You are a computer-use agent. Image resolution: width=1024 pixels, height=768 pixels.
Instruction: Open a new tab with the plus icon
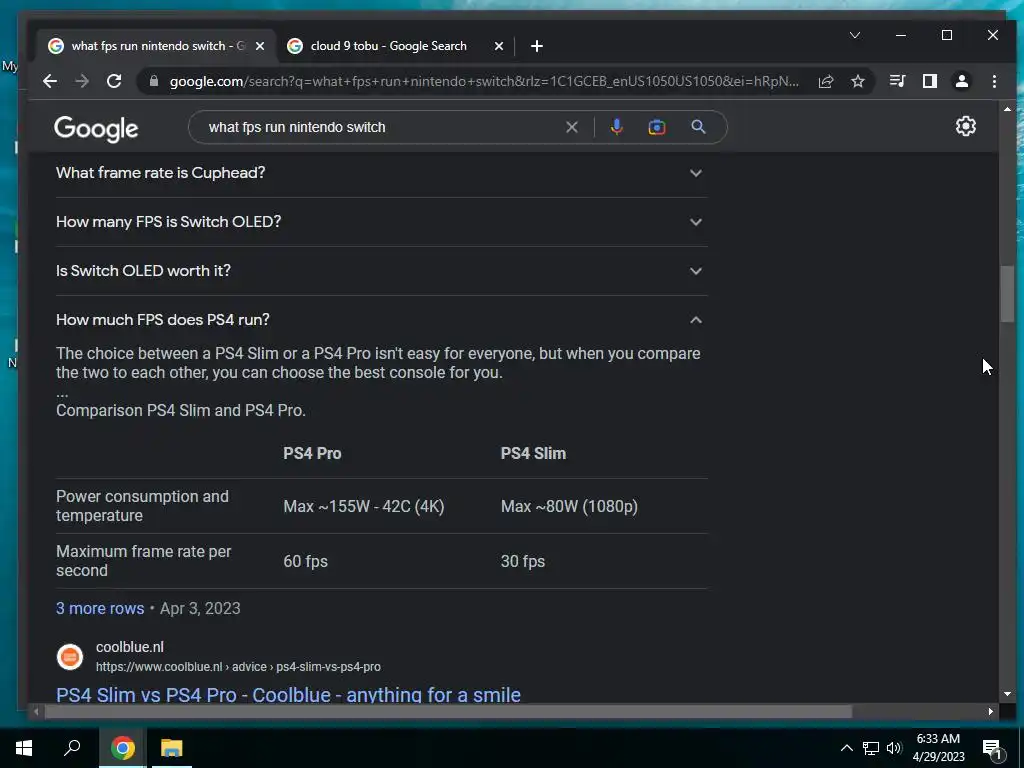[537, 46]
